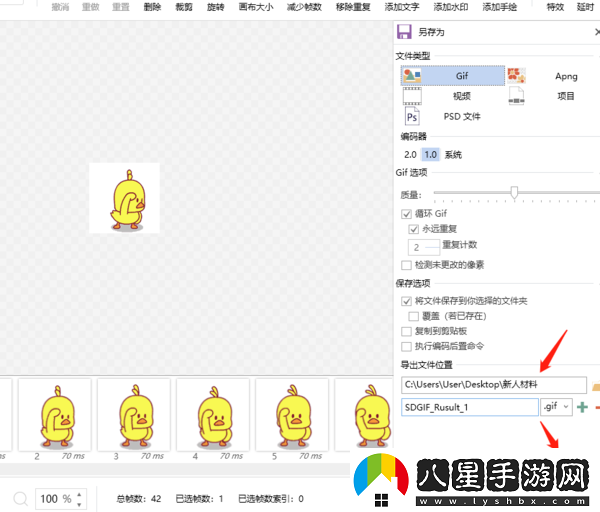This screenshot has height=512, width=600.
Task: Click the timeline horizontal scrollbar
Action: 175,469
